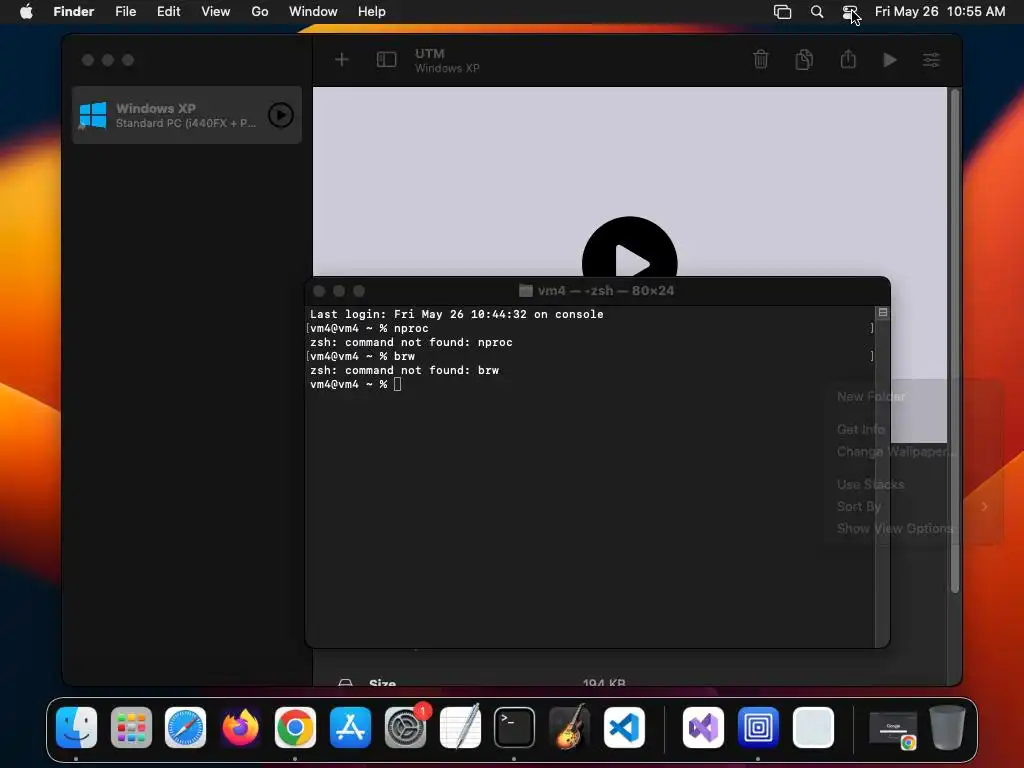Click the play button beside Windows XP in sidebar
The image size is (1024, 768).
pos(281,115)
